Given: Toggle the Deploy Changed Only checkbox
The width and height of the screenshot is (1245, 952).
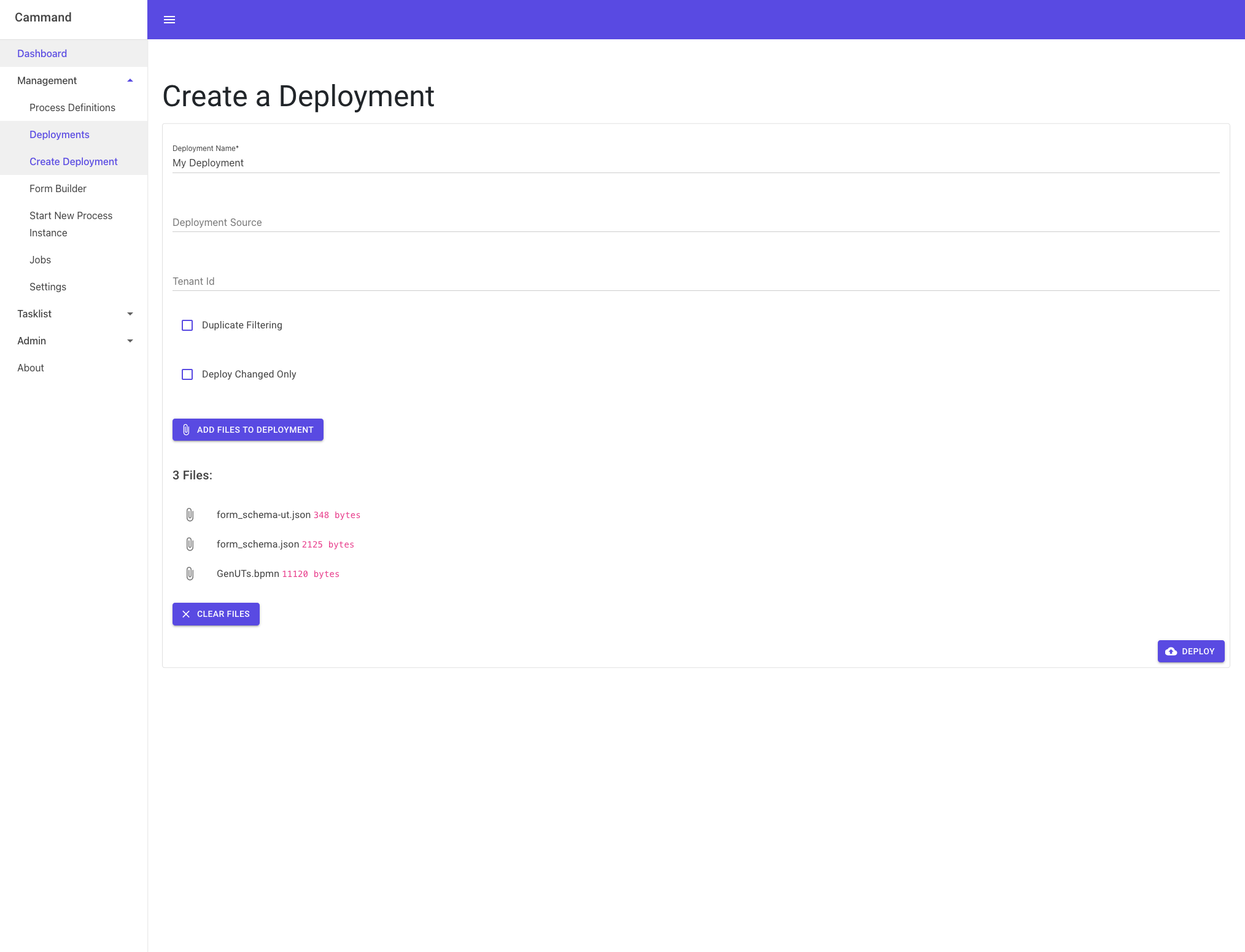Looking at the screenshot, I should [x=187, y=374].
